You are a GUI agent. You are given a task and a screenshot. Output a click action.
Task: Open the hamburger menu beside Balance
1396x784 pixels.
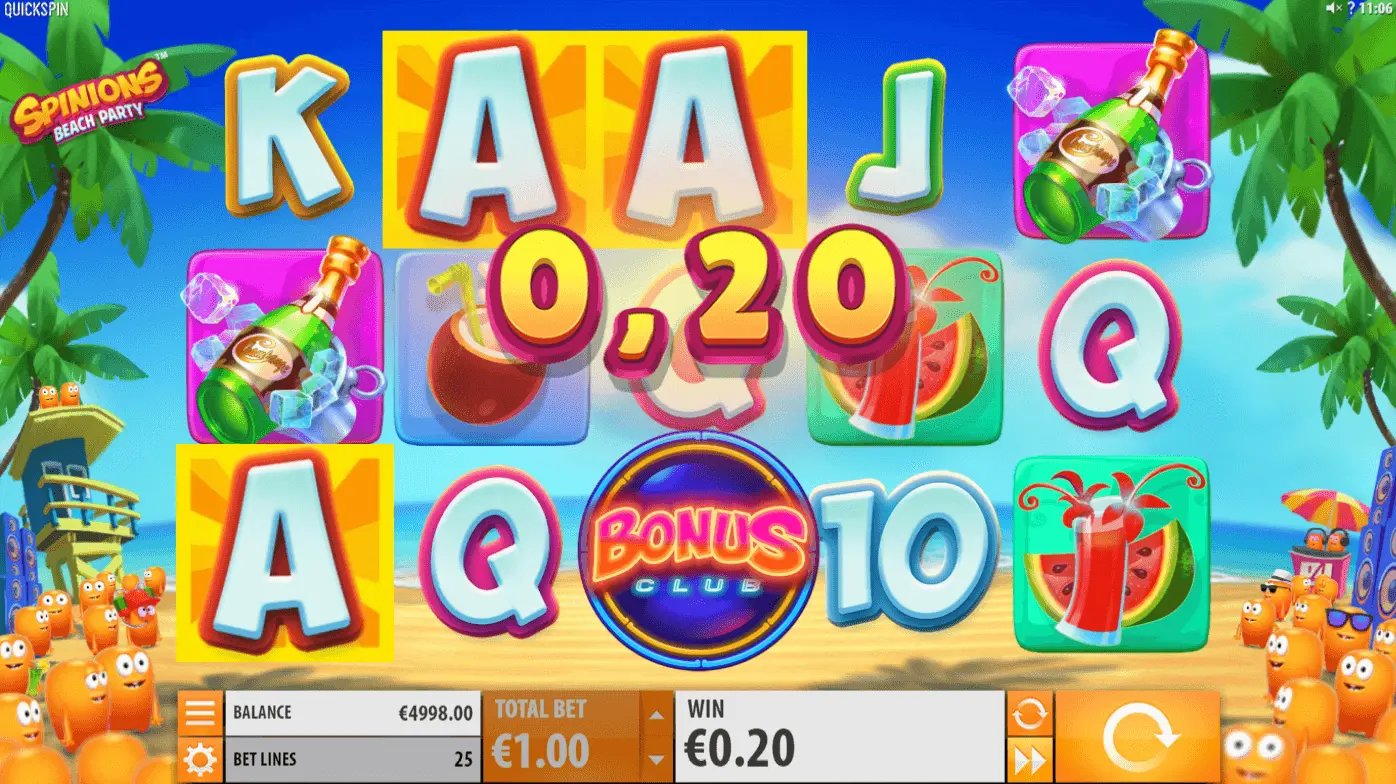(200, 713)
